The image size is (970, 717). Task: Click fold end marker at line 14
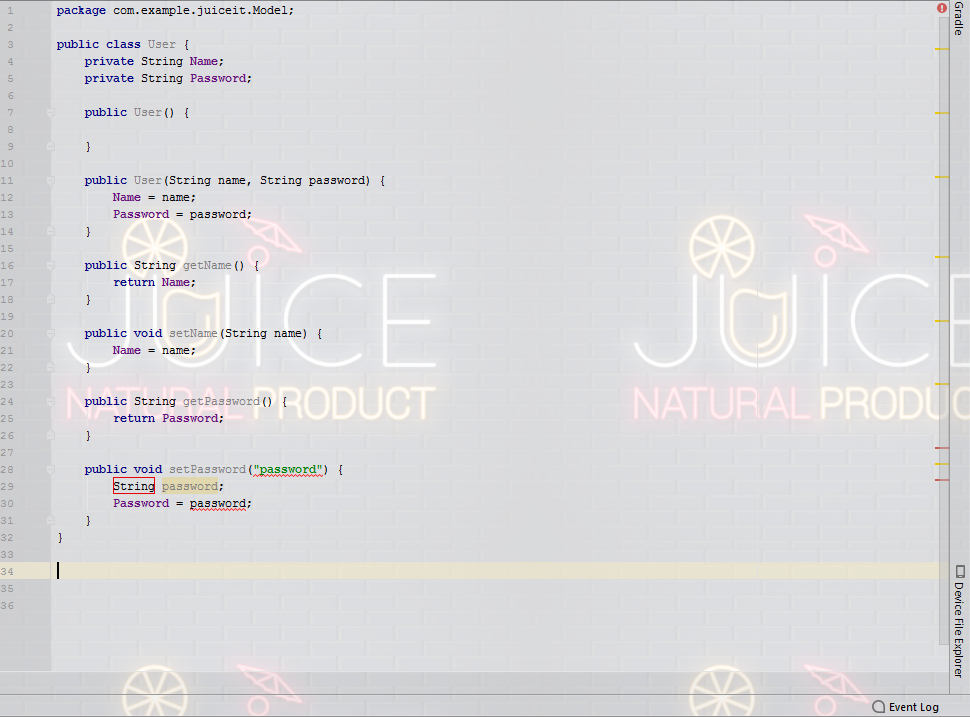[x=51, y=231]
